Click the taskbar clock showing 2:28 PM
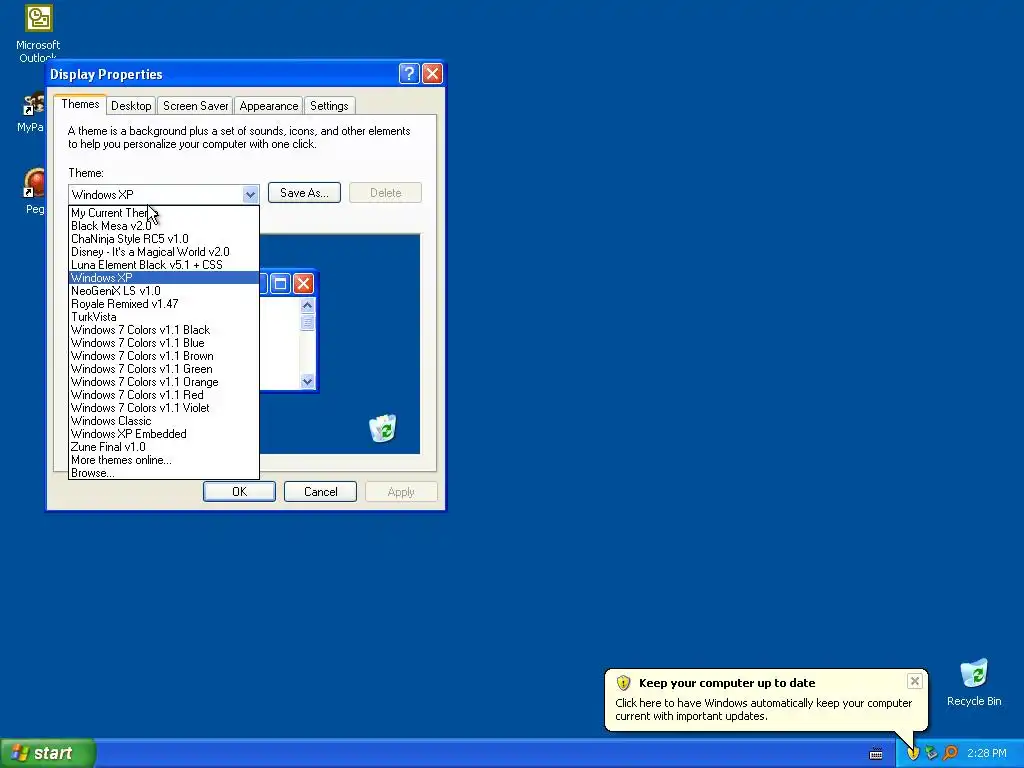Image resolution: width=1024 pixels, height=768 pixels. (x=986, y=754)
